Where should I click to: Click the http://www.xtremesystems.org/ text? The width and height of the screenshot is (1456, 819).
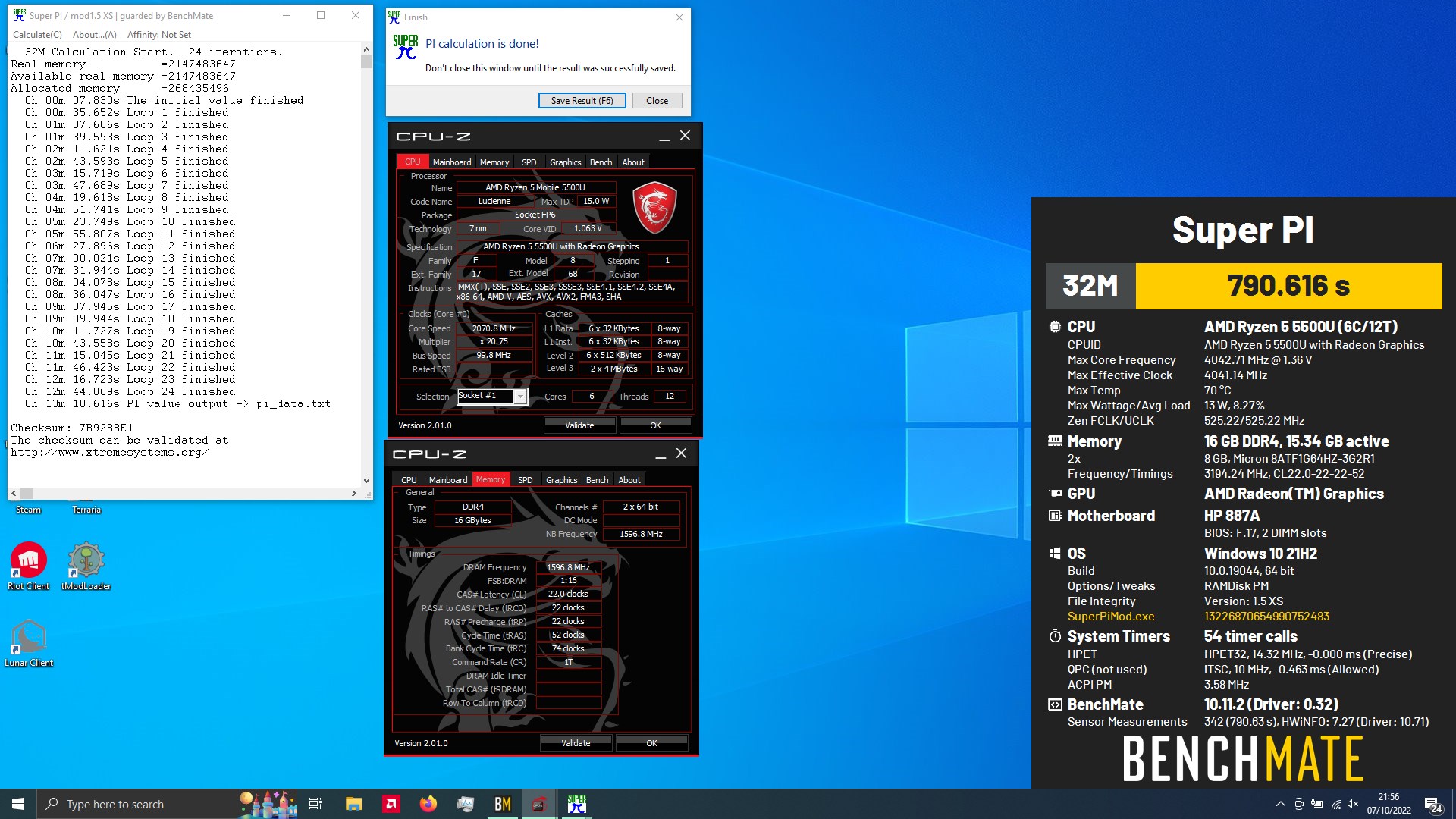(x=109, y=452)
